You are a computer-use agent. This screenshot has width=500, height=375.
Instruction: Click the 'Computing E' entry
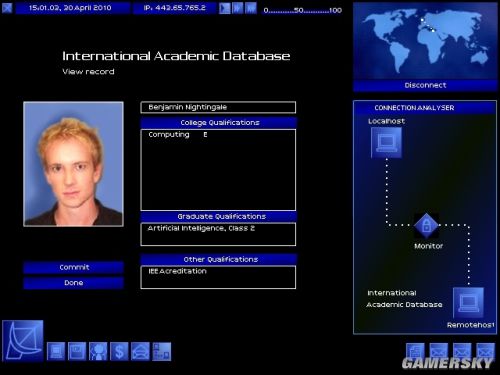178,135
